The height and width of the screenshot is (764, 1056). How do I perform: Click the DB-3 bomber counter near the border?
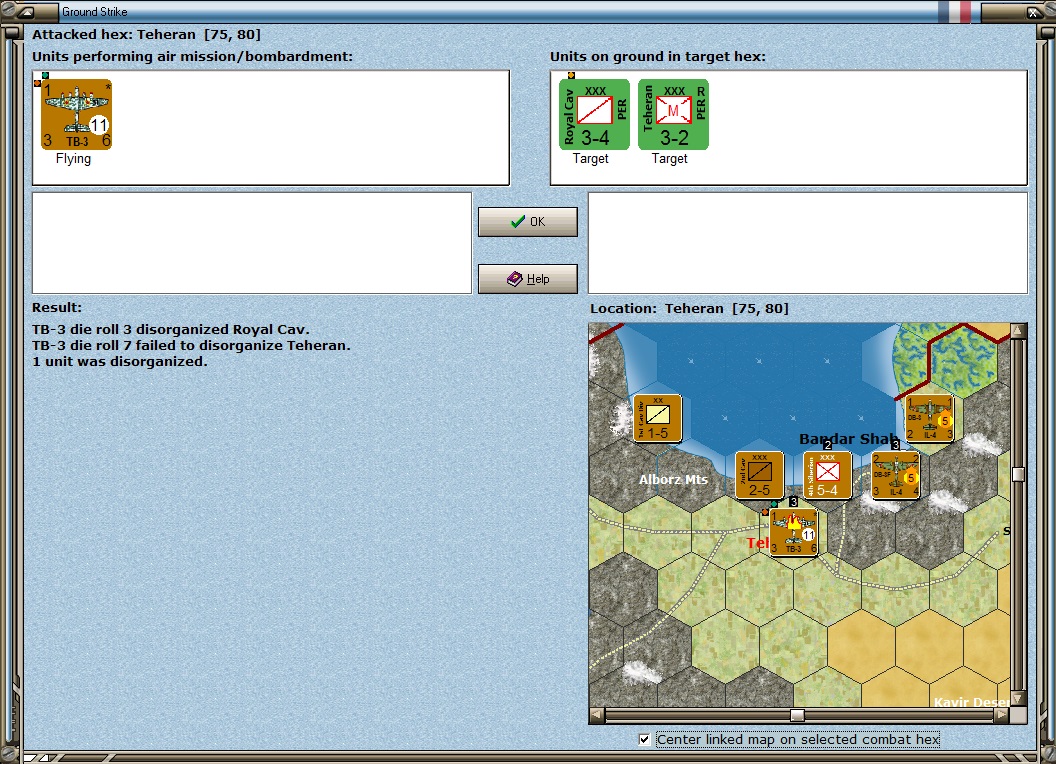pos(929,418)
